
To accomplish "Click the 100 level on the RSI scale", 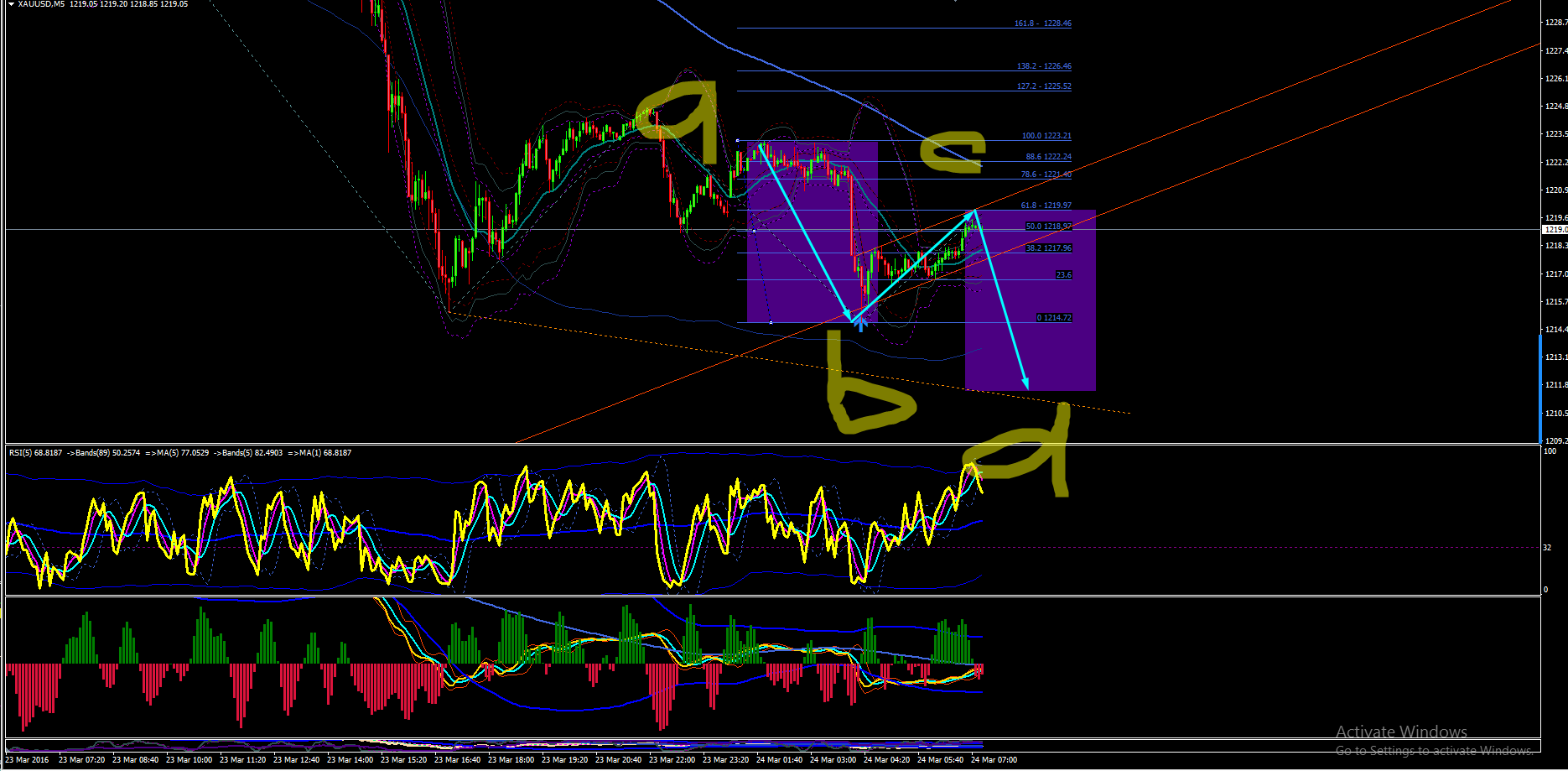I will tap(1550, 451).
